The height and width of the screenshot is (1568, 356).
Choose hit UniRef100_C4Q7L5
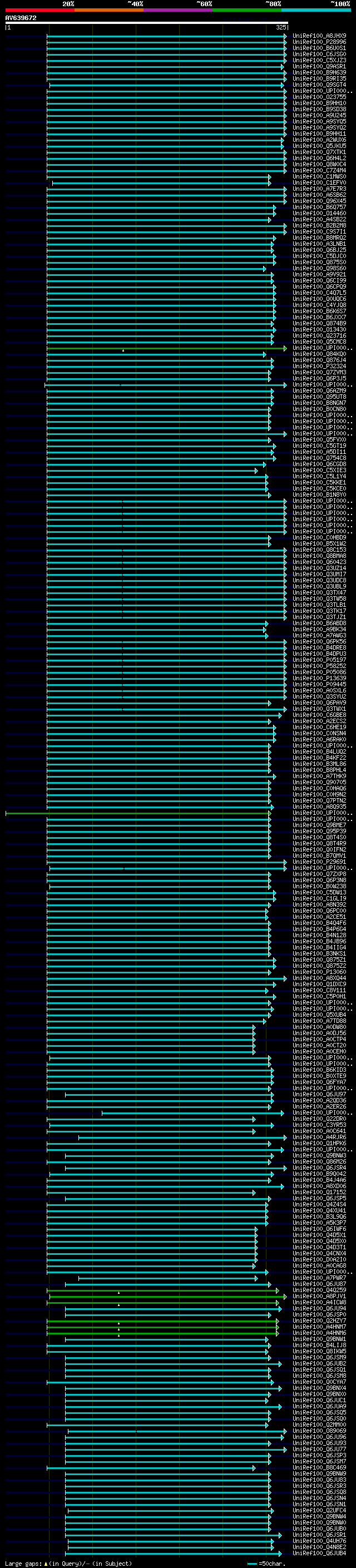coord(319,293)
